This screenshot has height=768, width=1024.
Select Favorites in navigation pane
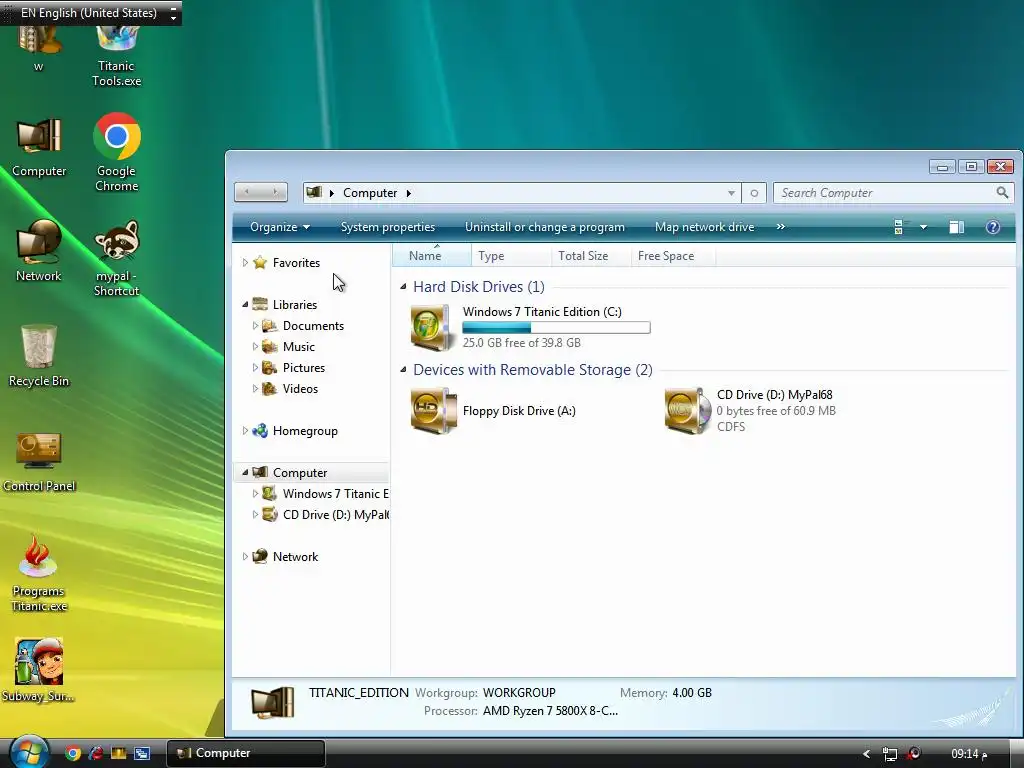296,263
